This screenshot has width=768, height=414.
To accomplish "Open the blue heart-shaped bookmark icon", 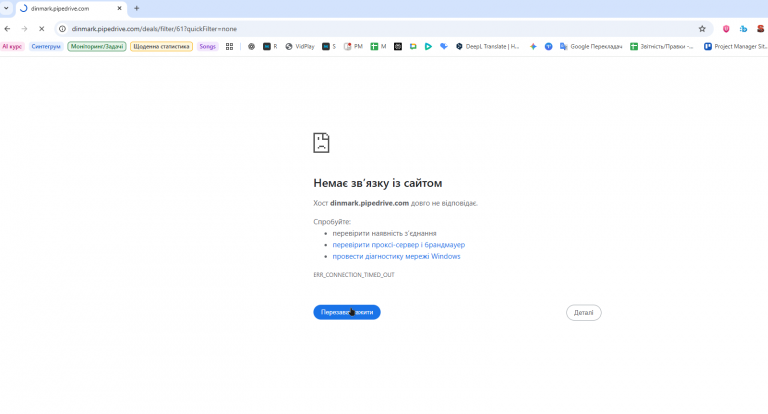I will point(444,47).
